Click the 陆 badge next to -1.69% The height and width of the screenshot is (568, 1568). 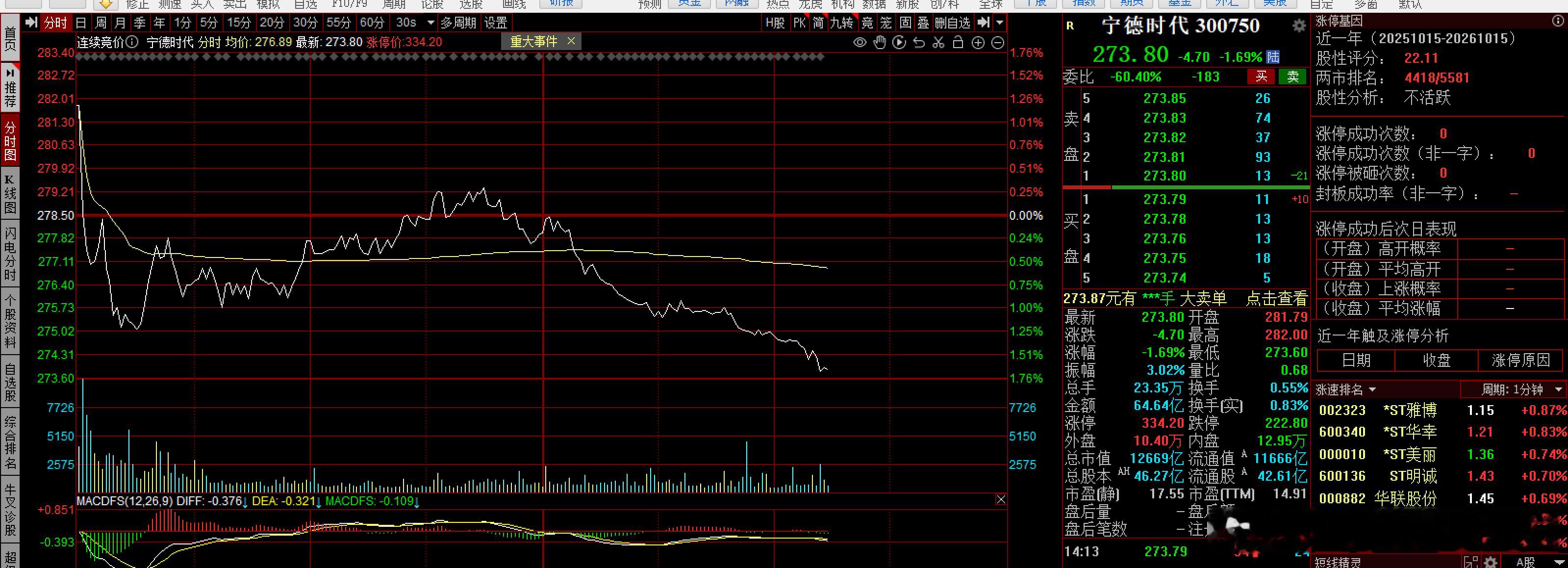click(x=1273, y=57)
